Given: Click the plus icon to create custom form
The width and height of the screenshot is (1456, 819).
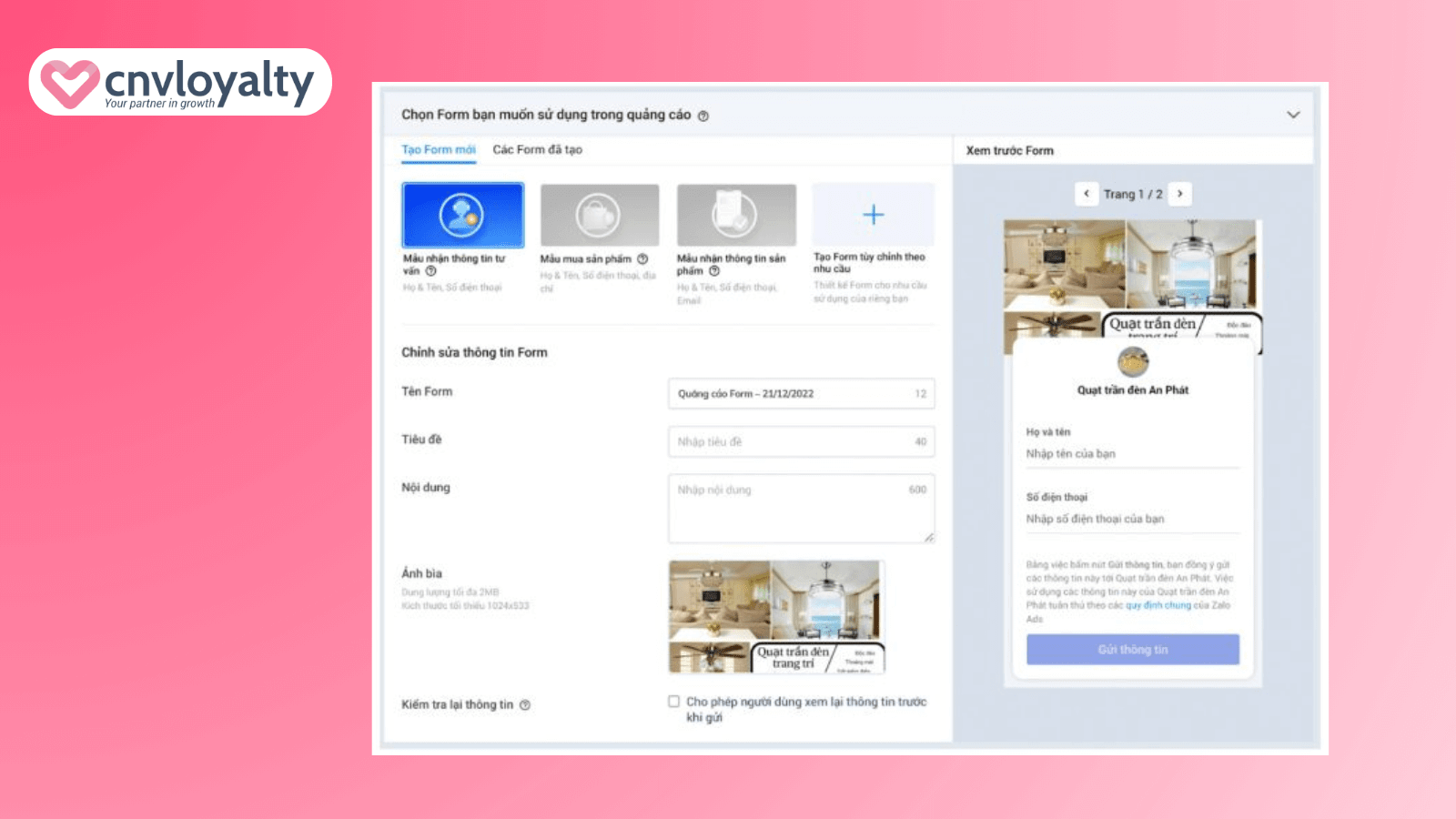Looking at the screenshot, I should (x=873, y=215).
